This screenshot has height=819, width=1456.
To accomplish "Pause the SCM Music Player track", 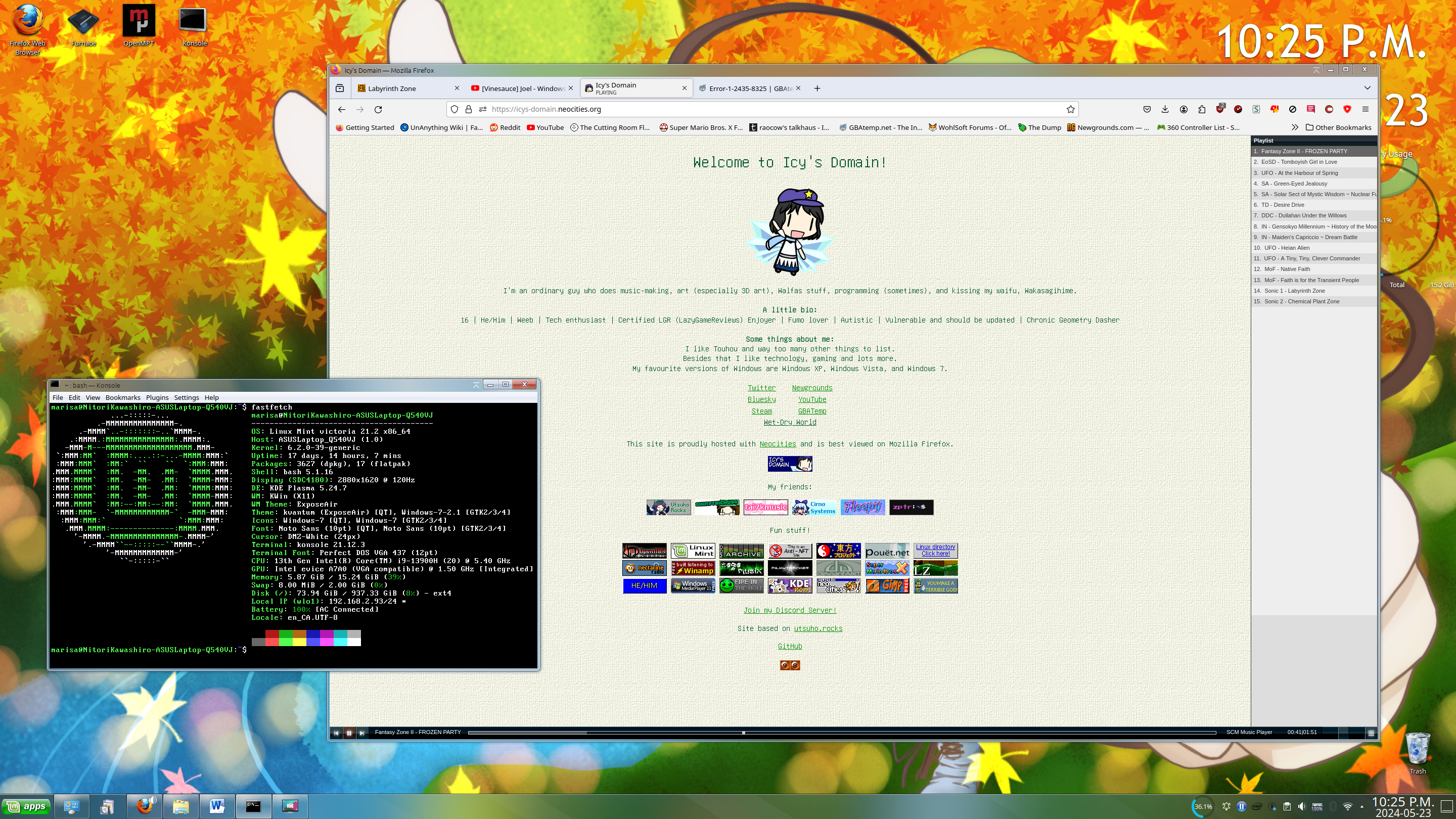I will tap(349, 733).
